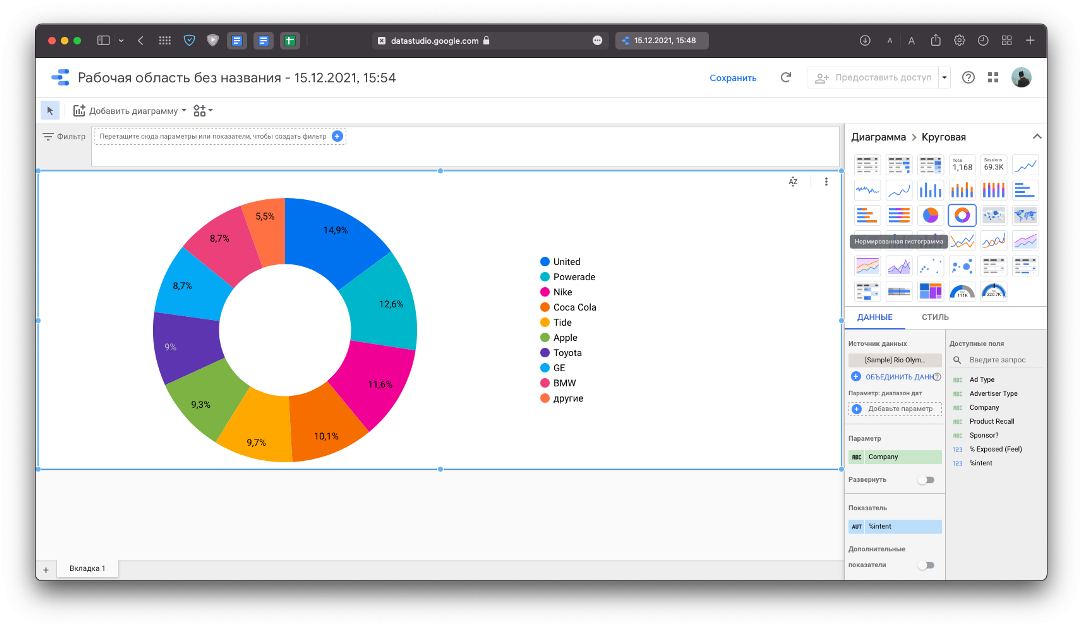Open blend data help icon
The height and width of the screenshot is (627, 1082).
click(936, 377)
